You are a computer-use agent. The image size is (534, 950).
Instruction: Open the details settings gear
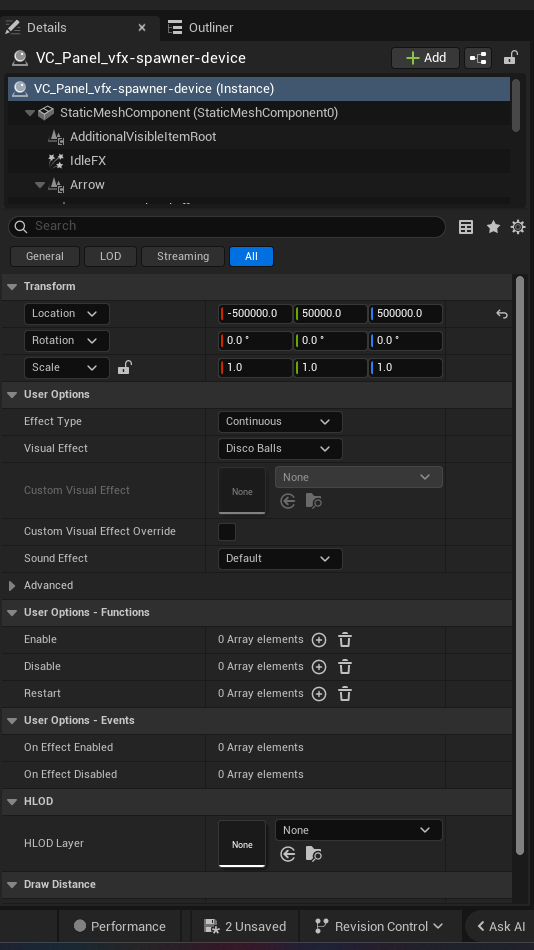[x=518, y=227]
